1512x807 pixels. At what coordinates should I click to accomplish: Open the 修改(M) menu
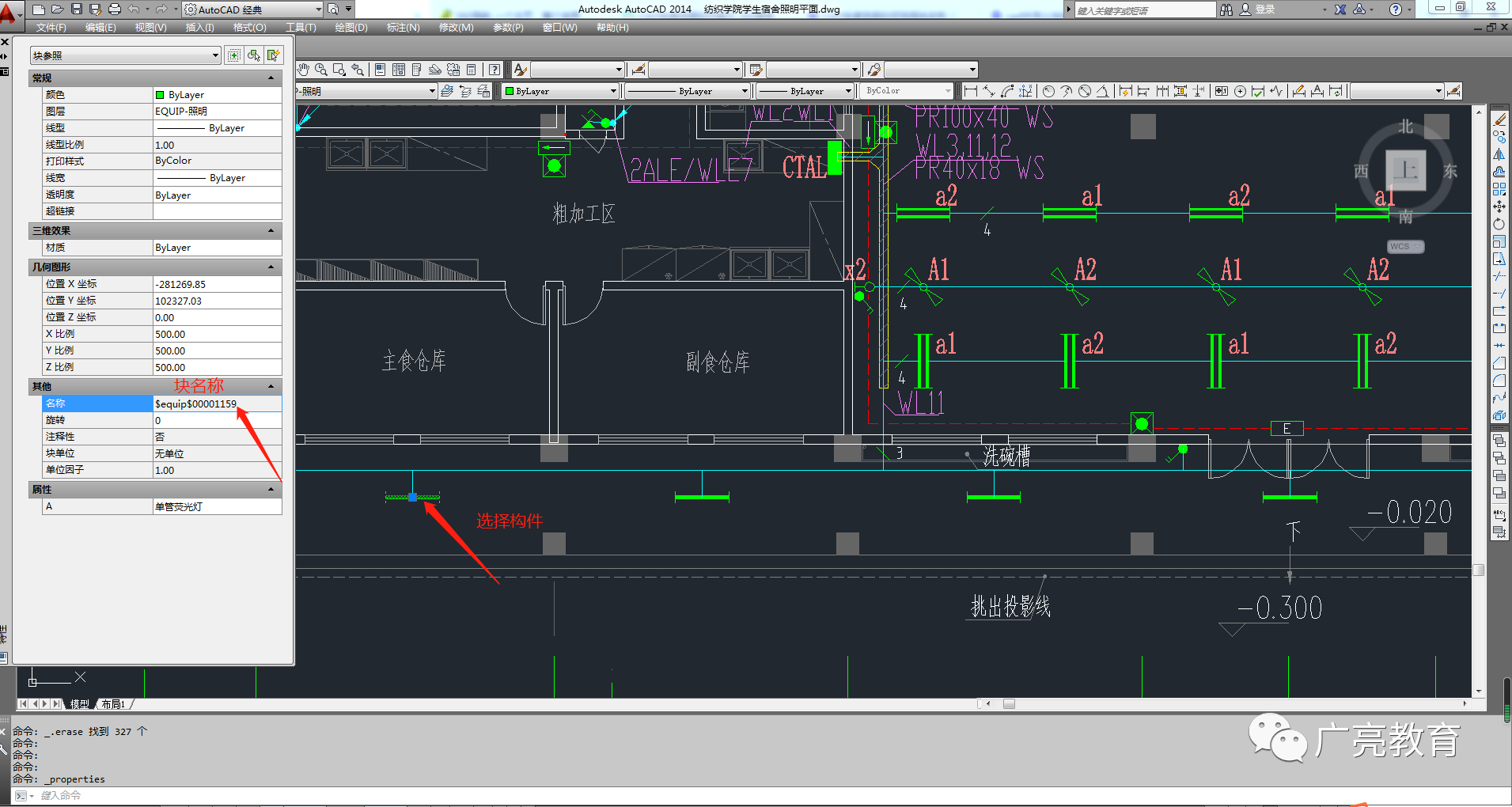pos(457,28)
